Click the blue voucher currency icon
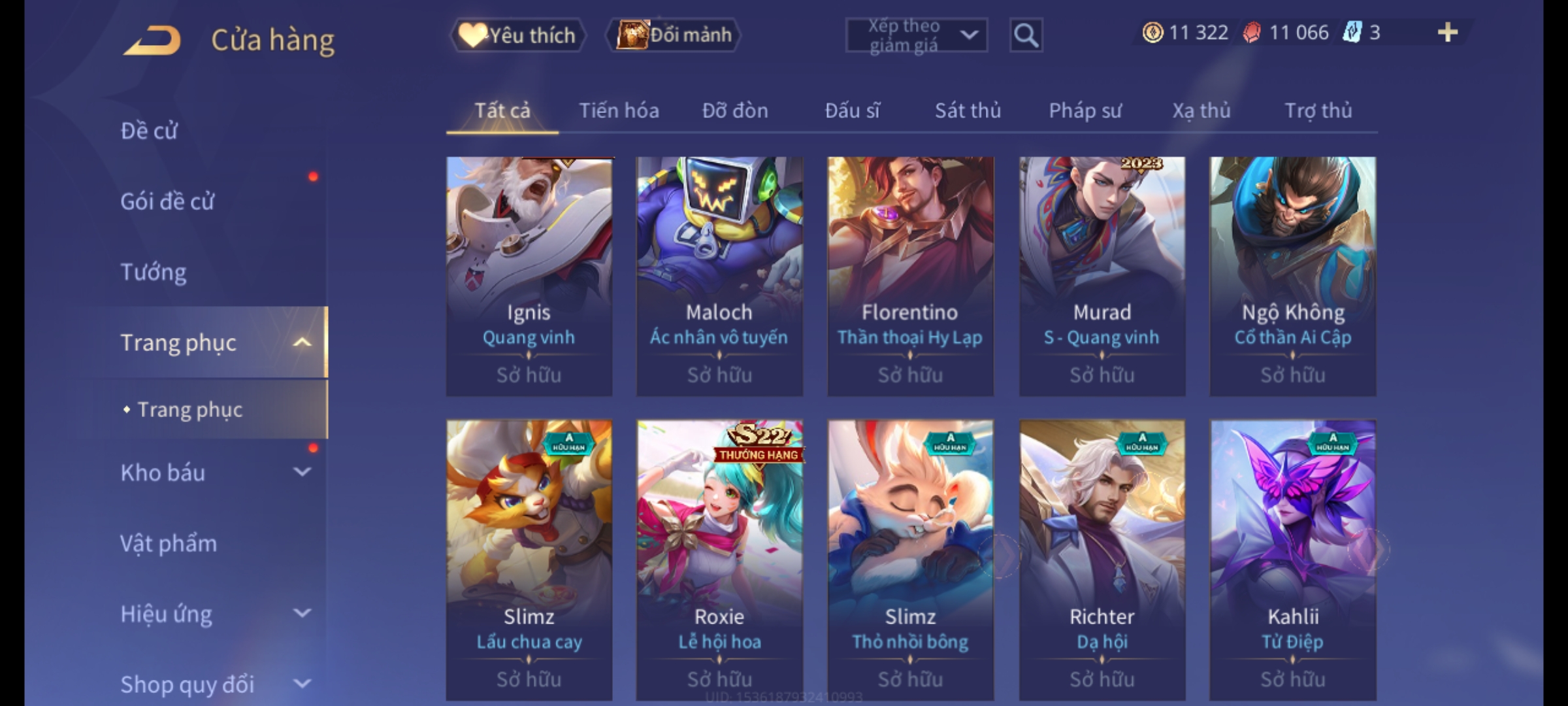Viewport: 1568px width, 706px height. click(x=1352, y=32)
